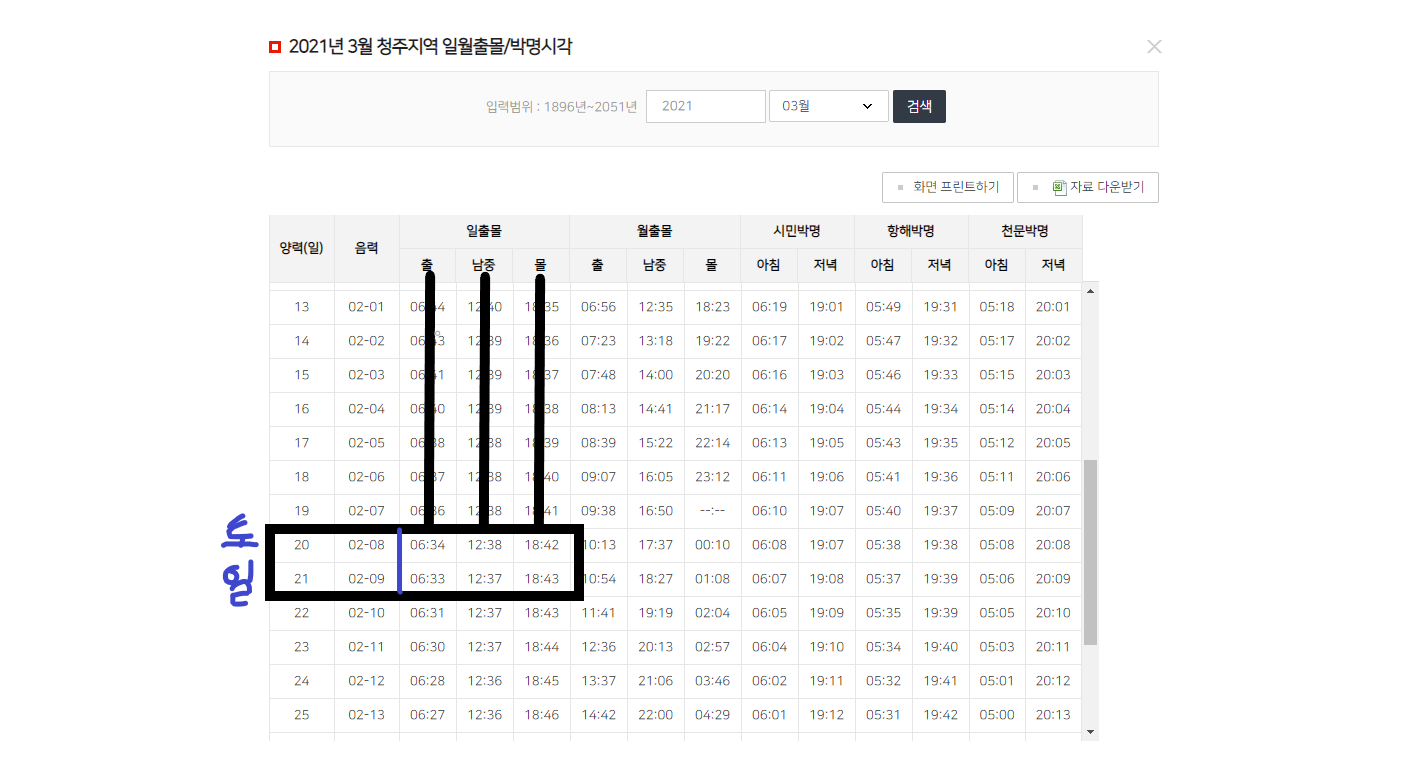
Task: Click the 아침 subheader under 시민박명
Action: pos(769,265)
